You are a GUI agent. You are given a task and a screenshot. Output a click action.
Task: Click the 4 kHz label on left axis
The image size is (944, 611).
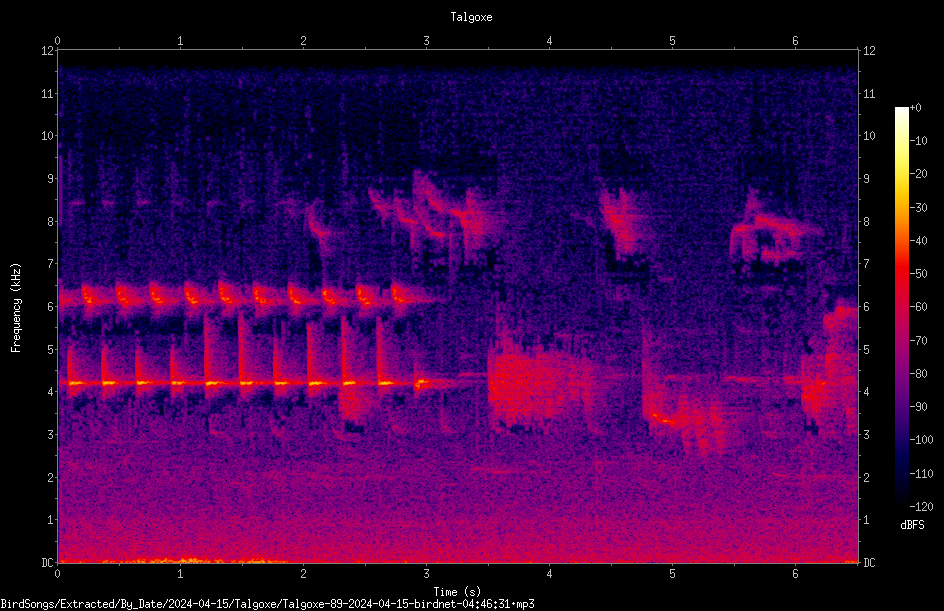51,392
